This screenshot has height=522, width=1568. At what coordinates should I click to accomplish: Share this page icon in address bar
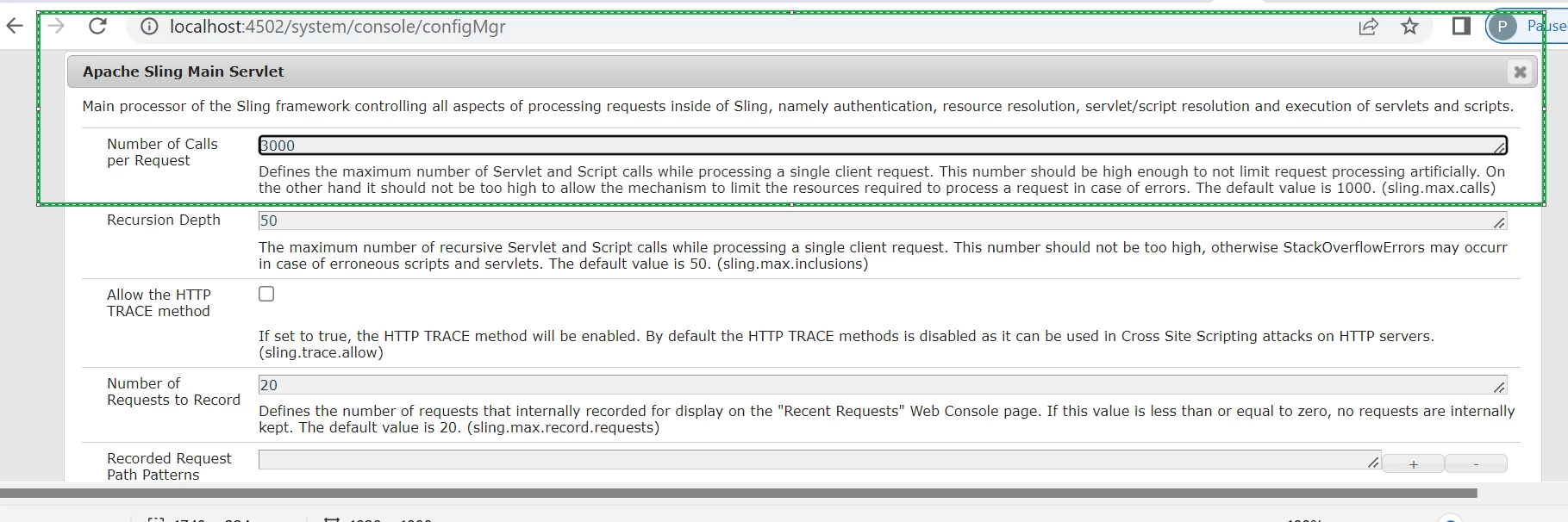point(1368,27)
